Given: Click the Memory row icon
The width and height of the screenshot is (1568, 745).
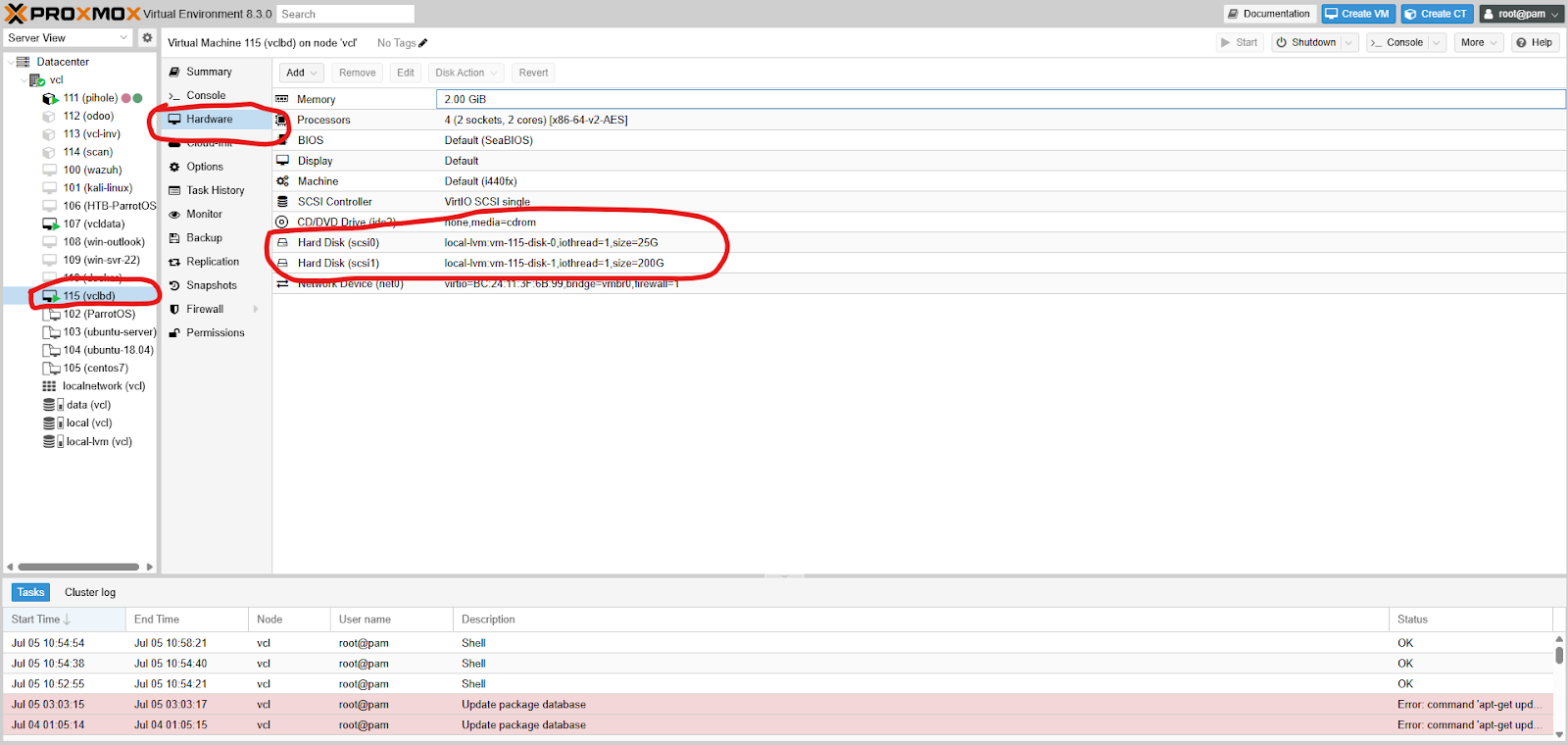Looking at the screenshot, I should (x=282, y=99).
